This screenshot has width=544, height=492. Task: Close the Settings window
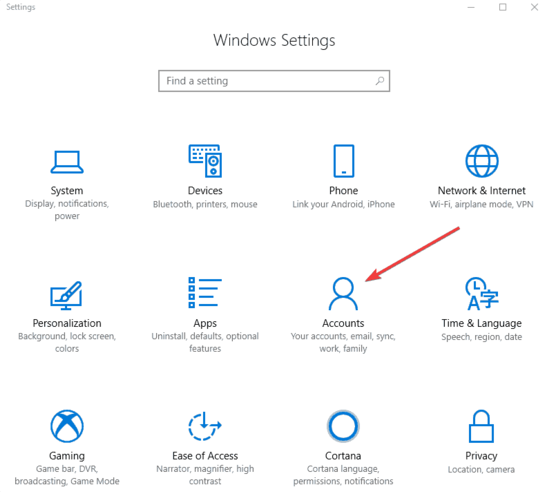[534, 7]
